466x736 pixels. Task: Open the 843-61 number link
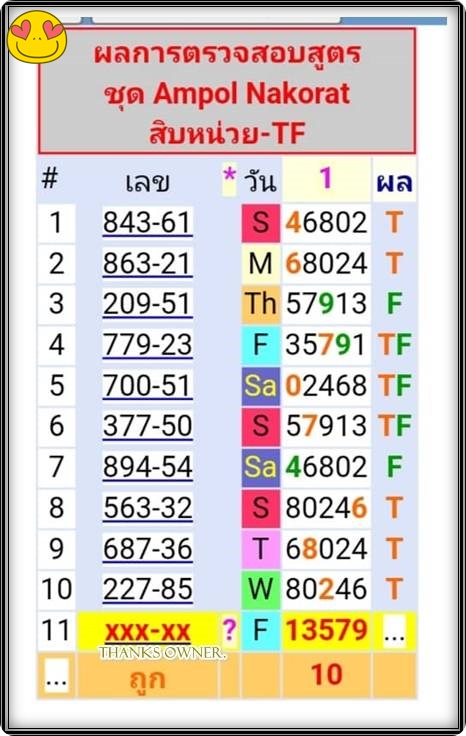tap(147, 222)
